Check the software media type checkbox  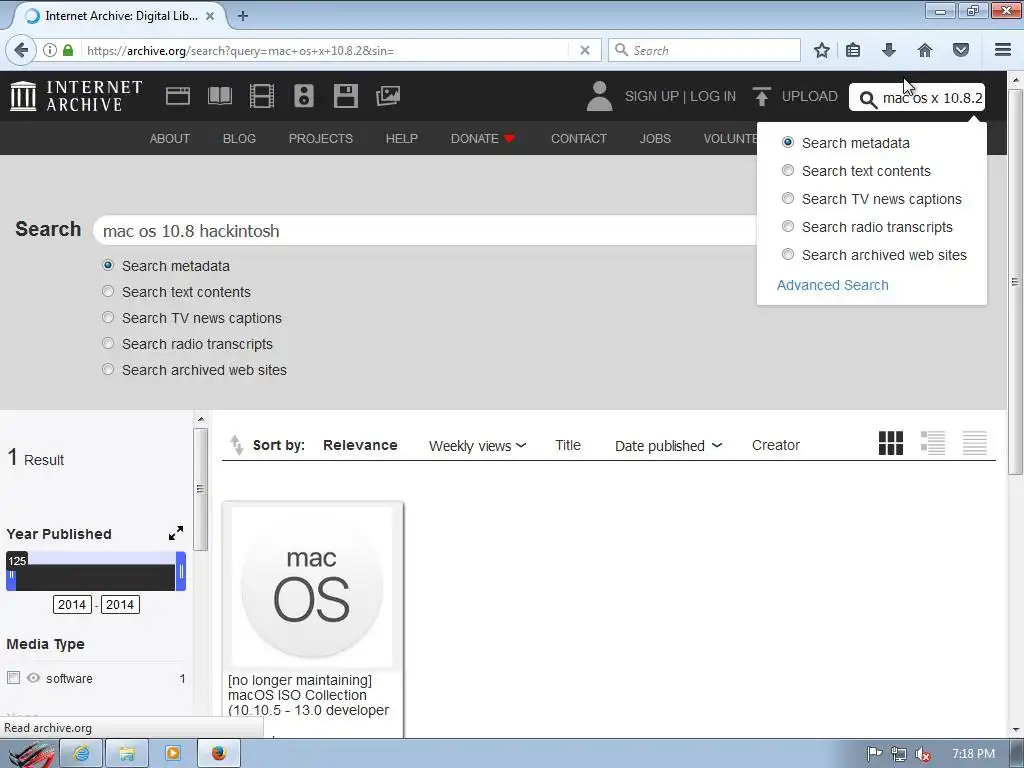click(14, 678)
